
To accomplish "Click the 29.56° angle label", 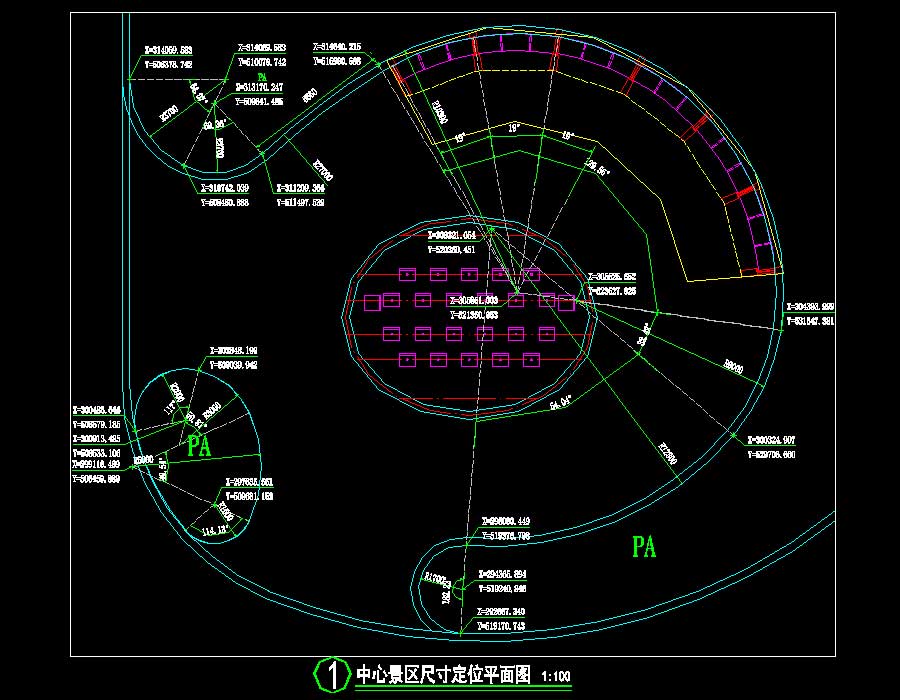I will 597,168.
